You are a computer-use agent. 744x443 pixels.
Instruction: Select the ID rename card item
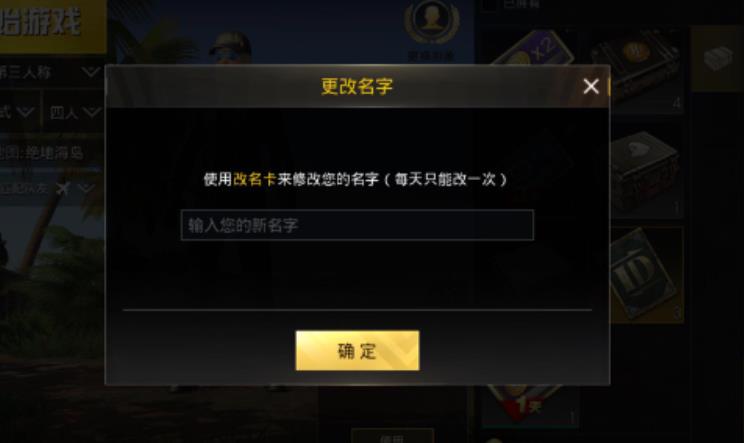pos(646,275)
